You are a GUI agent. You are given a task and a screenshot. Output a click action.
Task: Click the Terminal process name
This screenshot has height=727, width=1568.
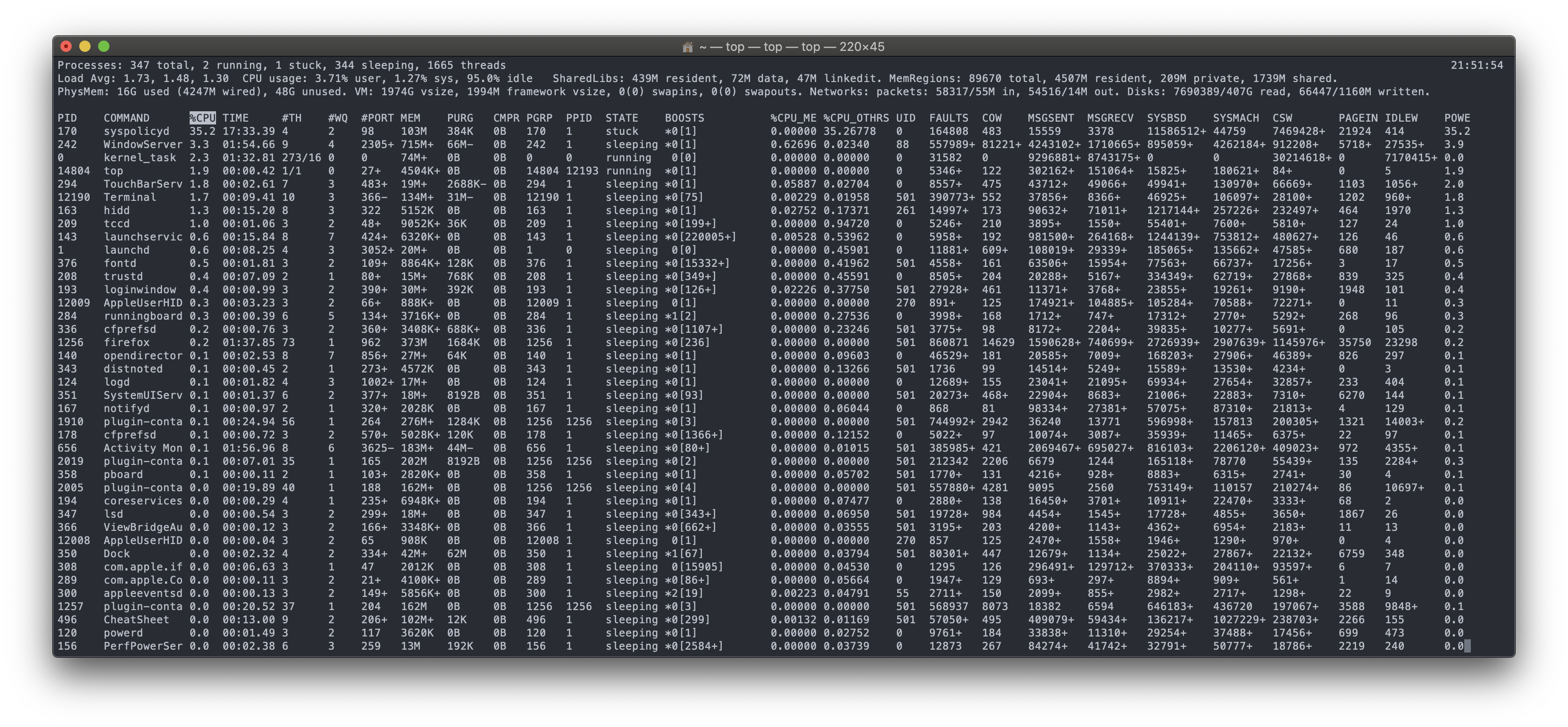[130, 197]
